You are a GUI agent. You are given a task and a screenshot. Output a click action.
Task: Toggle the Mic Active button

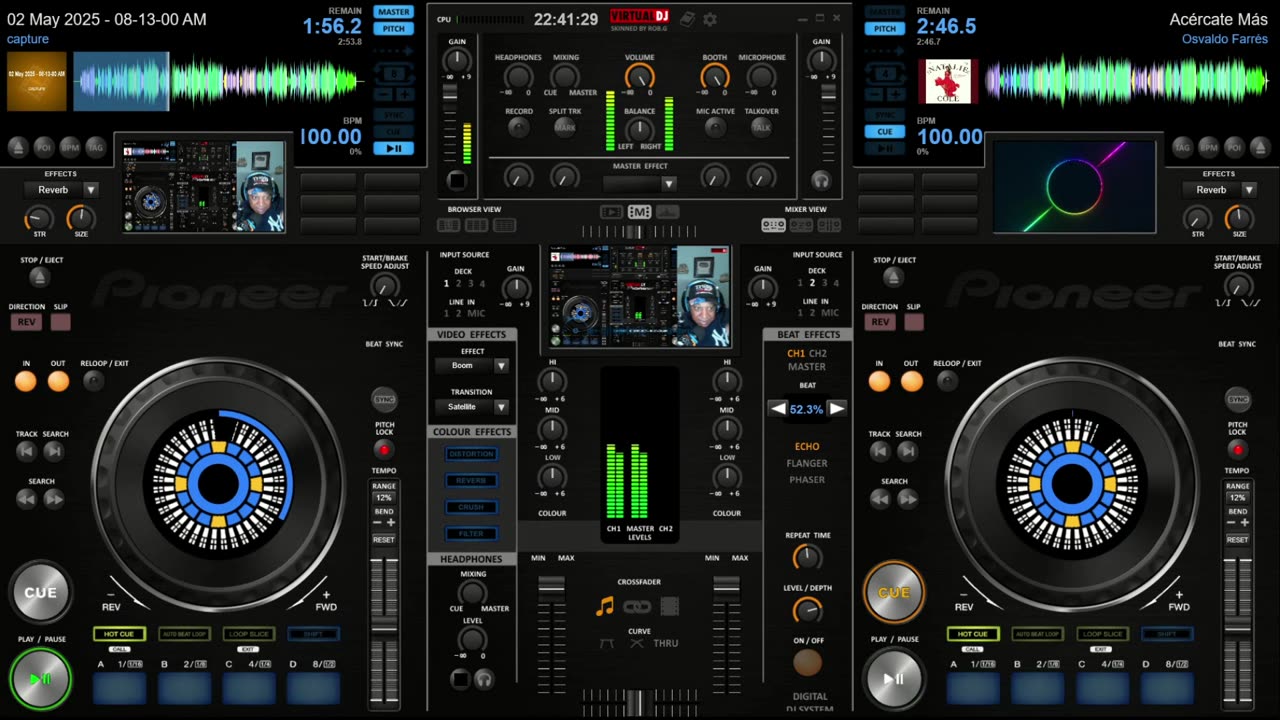click(x=715, y=127)
